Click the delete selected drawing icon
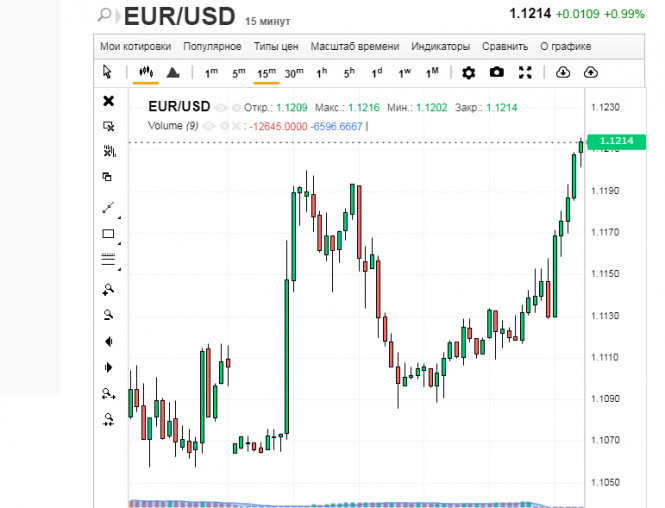The height and width of the screenshot is (508, 665). 109,126
